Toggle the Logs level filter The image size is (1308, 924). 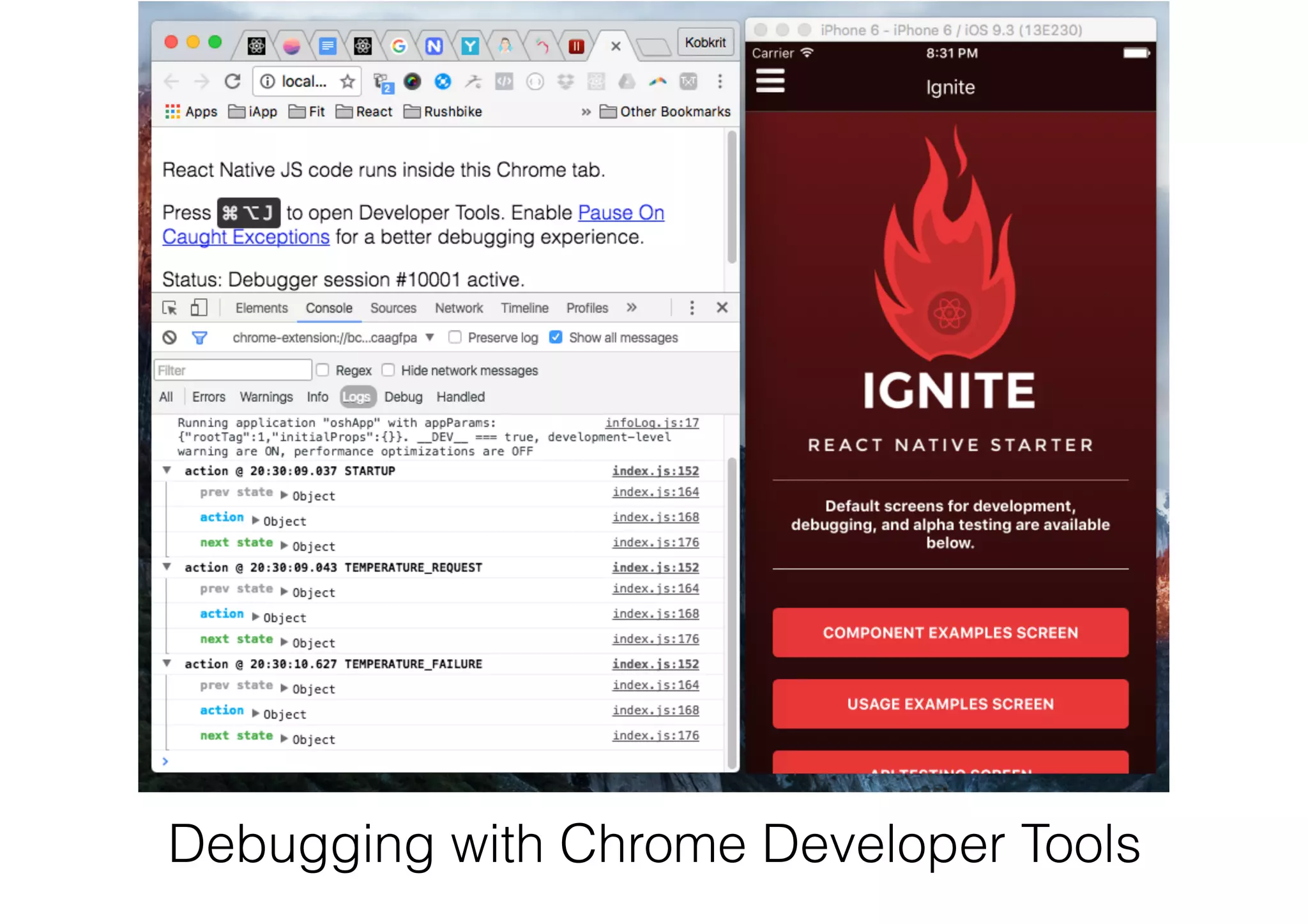(x=357, y=397)
